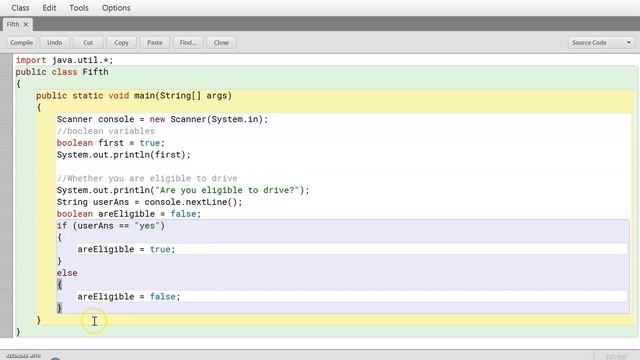Click the '//Whether you are eligible to drive' comment
Screen dimensions: 640x360
click(147, 178)
